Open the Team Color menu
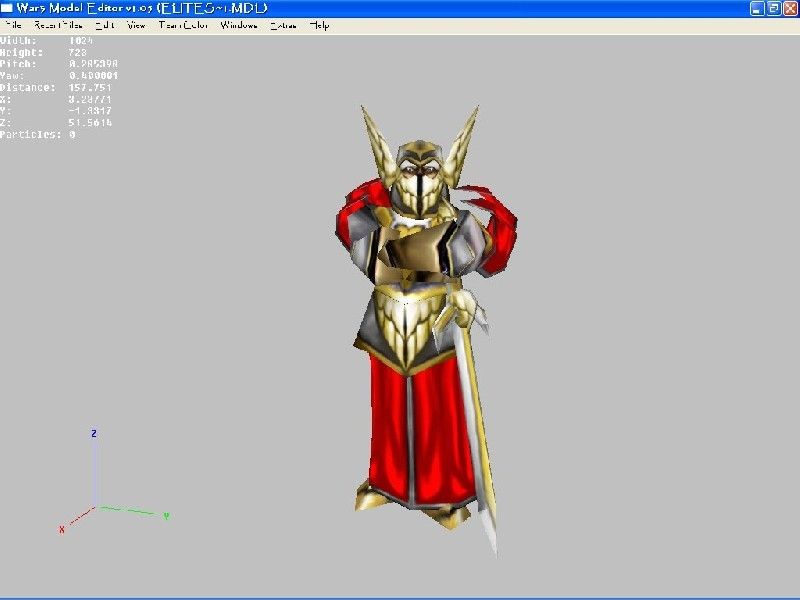 [x=183, y=25]
